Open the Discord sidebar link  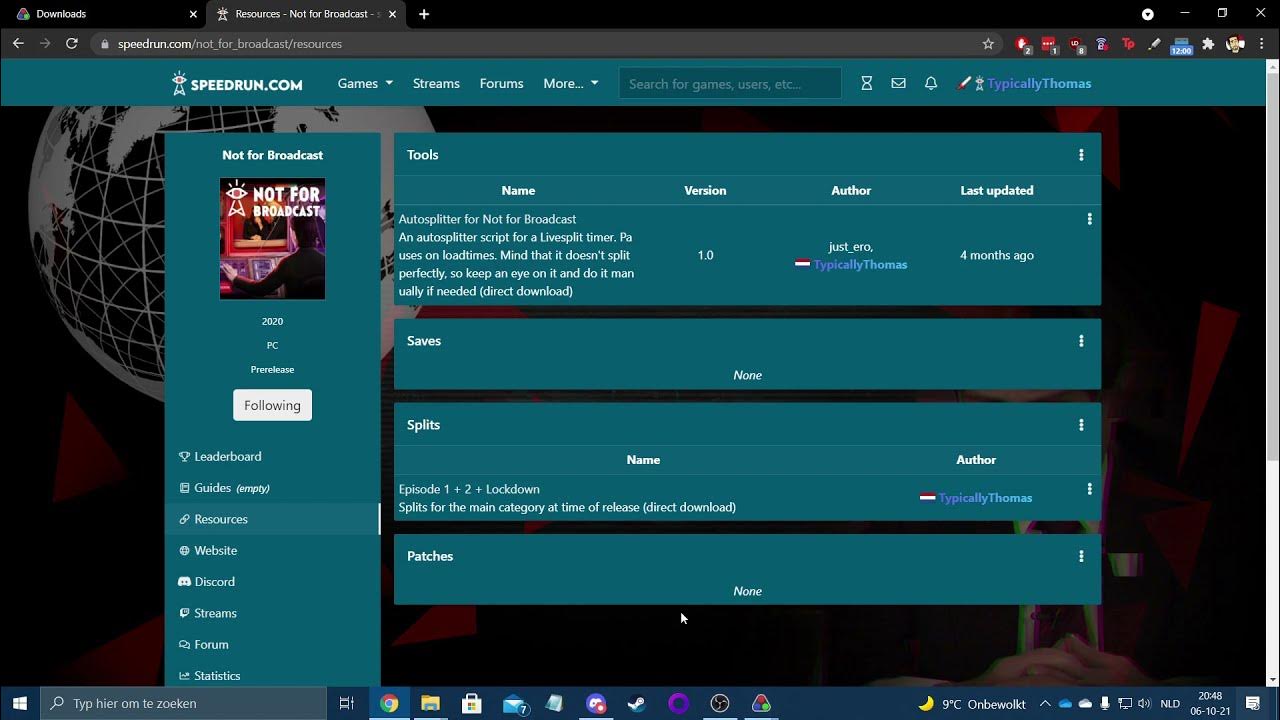(272, 582)
